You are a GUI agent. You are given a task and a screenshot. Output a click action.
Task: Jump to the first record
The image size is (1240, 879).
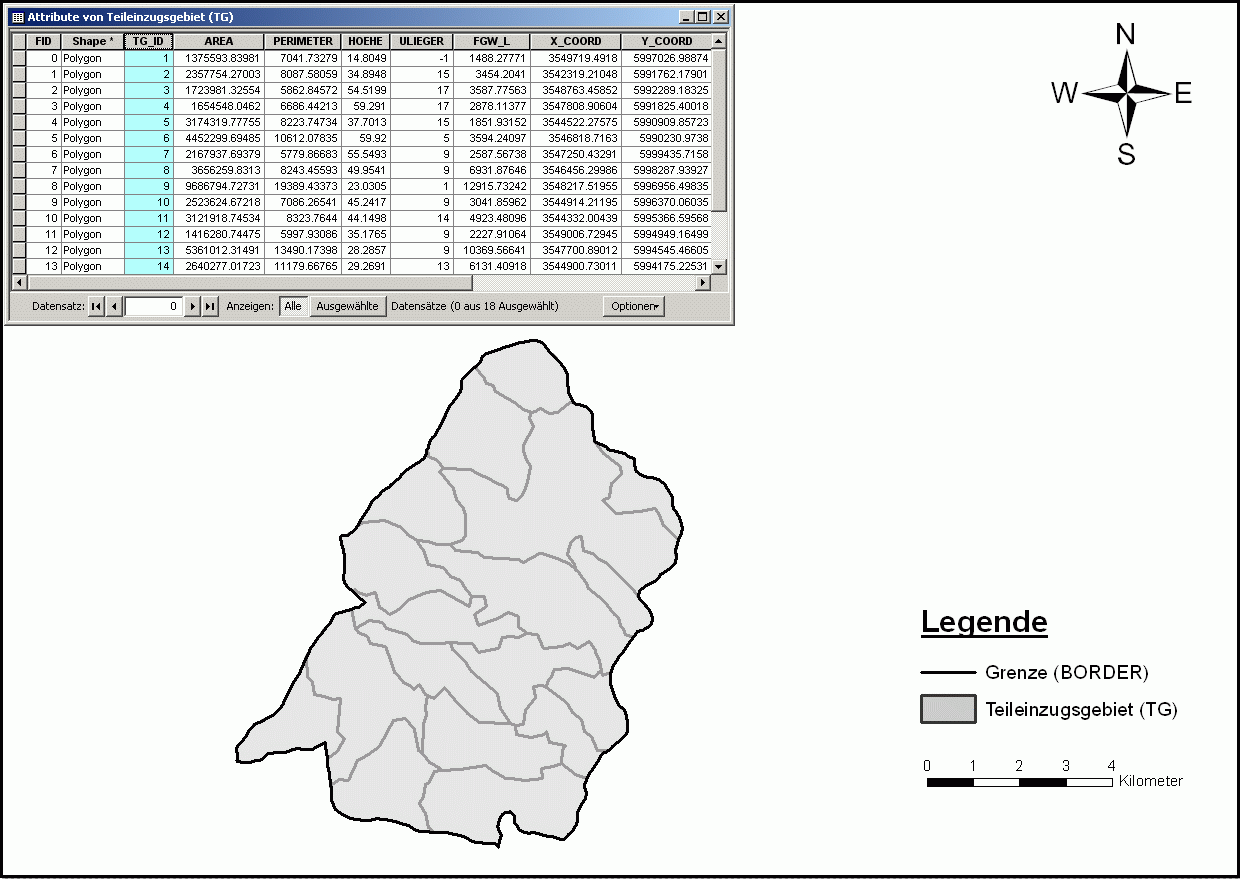96,307
